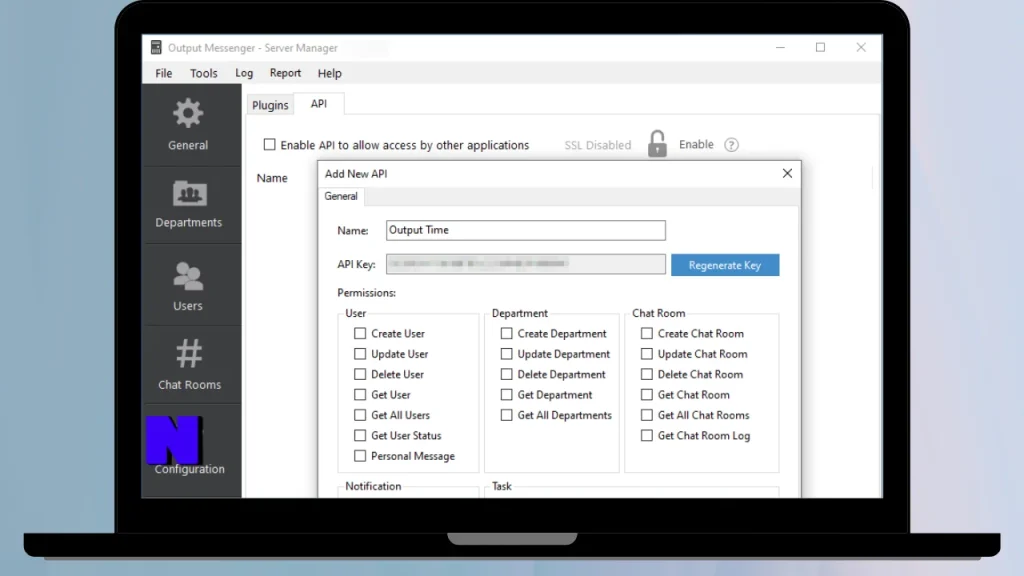Check the Create User permission
Screen dimensions: 1024x576
(x=360, y=333)
